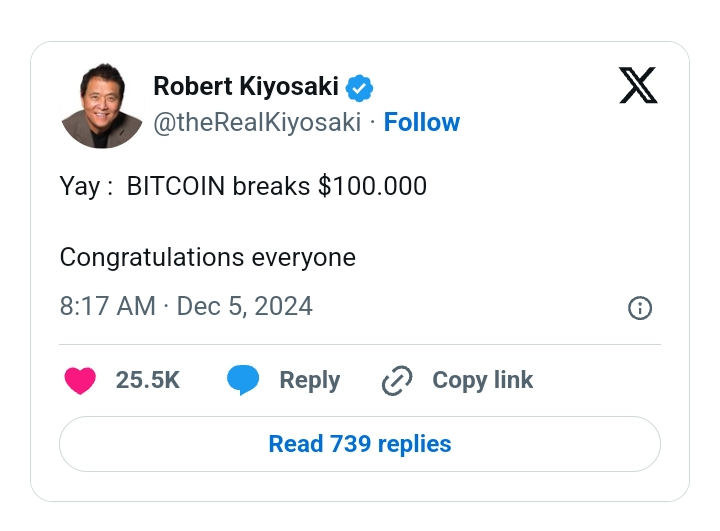Screen dimensions: 720x531
Task: Like the tweet with the pink heart icon
Action: click(x=80, y=381)
